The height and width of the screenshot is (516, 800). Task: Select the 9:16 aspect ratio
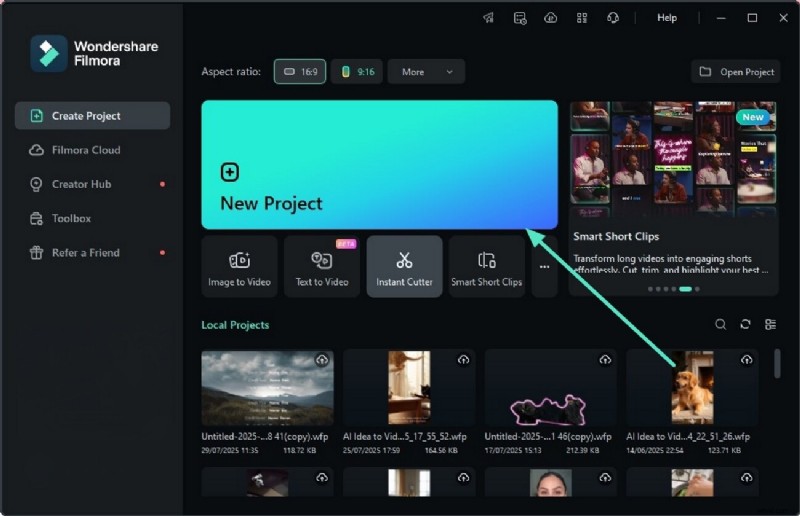pos(357,72)
